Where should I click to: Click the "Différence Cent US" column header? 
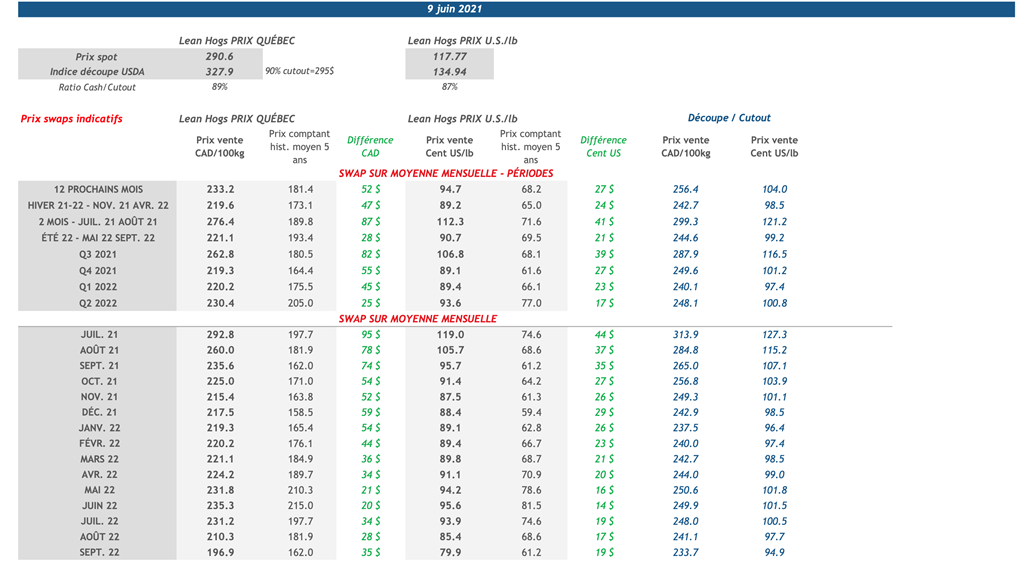tap(603, 147)
